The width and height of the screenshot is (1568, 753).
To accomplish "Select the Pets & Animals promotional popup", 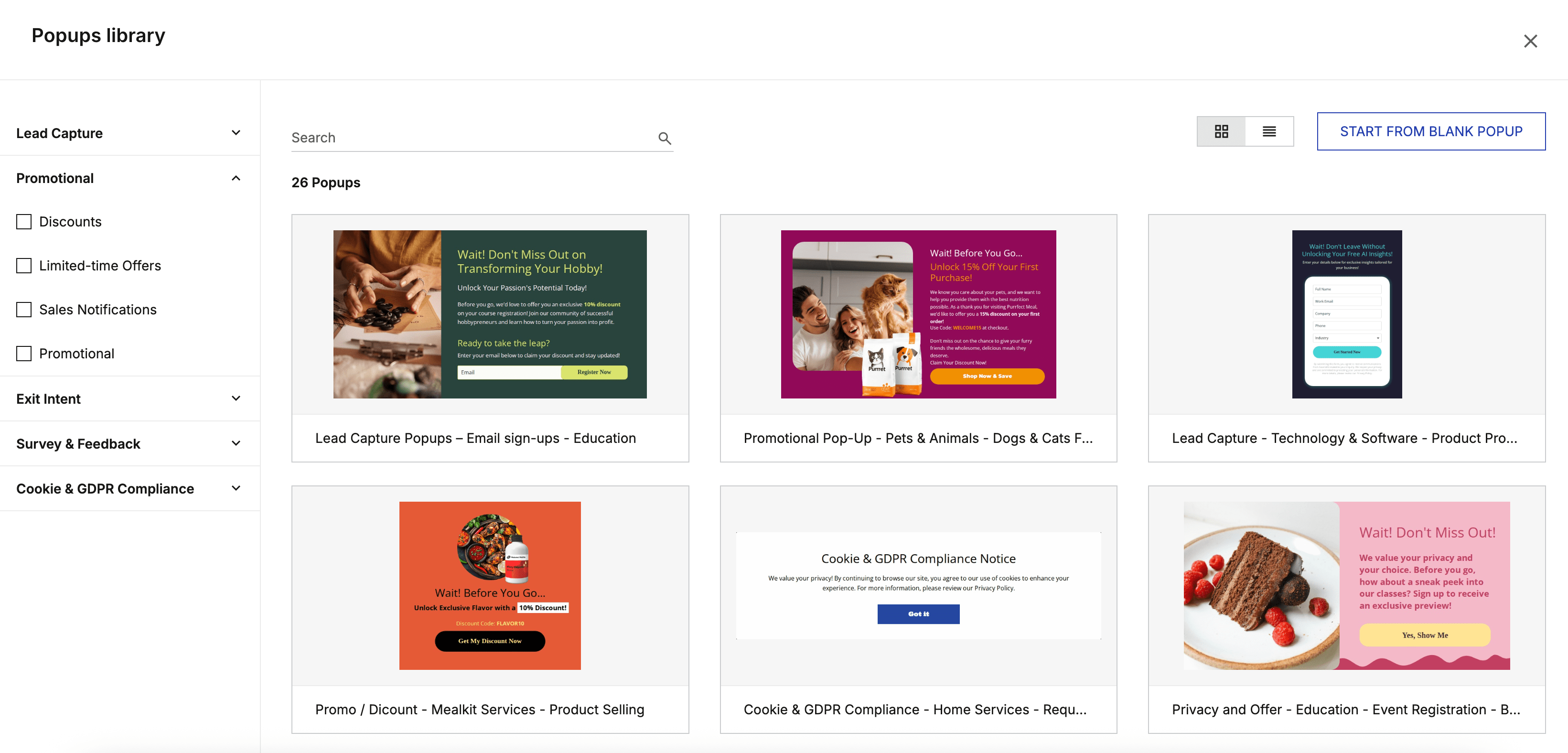I will 918,314.
